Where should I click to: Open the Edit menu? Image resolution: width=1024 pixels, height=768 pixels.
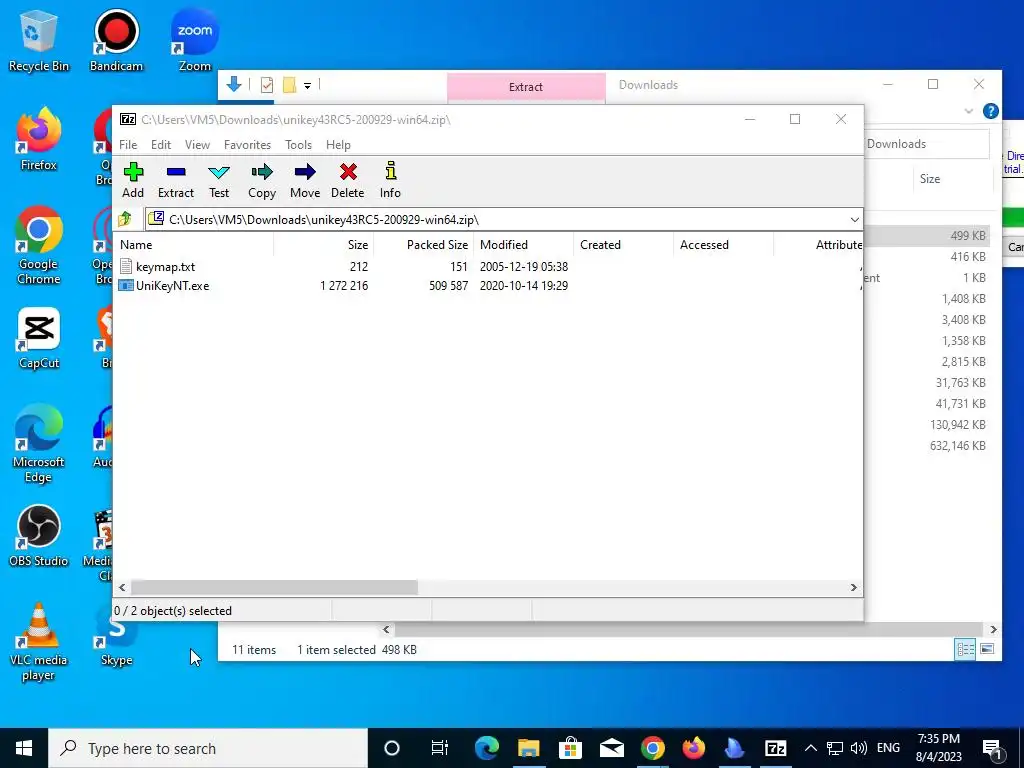click(x=161, y=145)
